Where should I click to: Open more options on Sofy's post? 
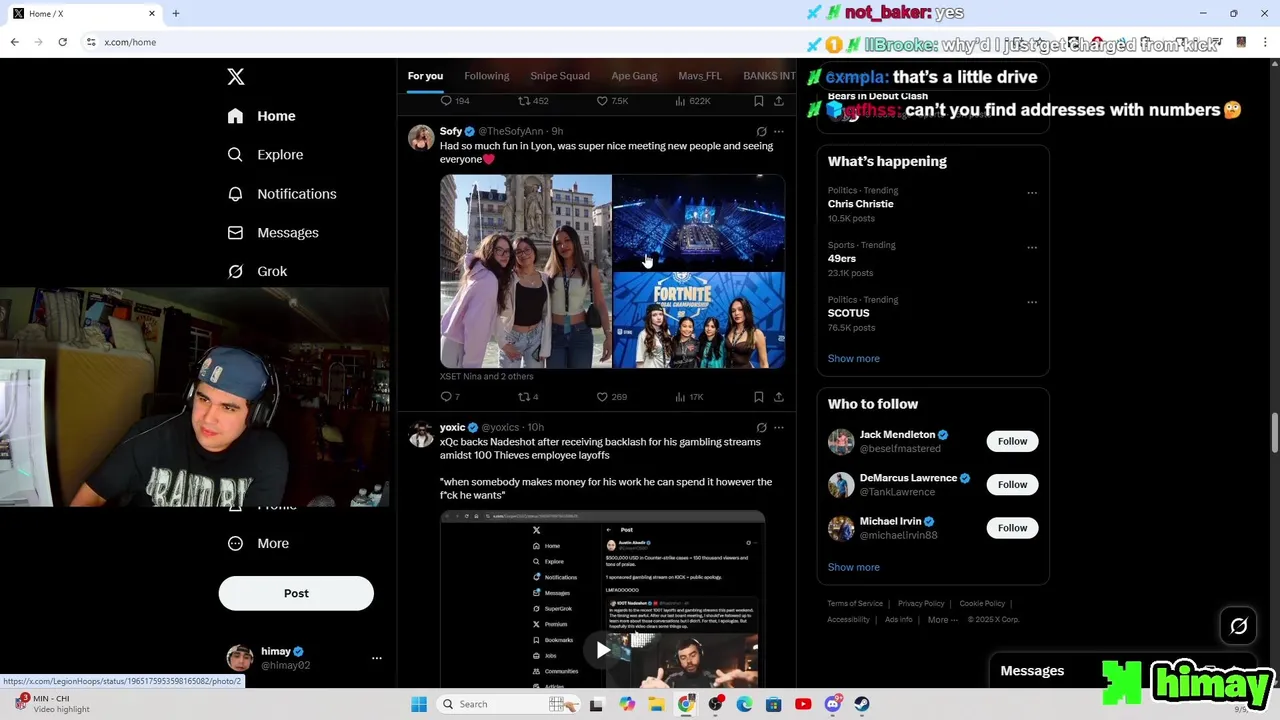779,132
